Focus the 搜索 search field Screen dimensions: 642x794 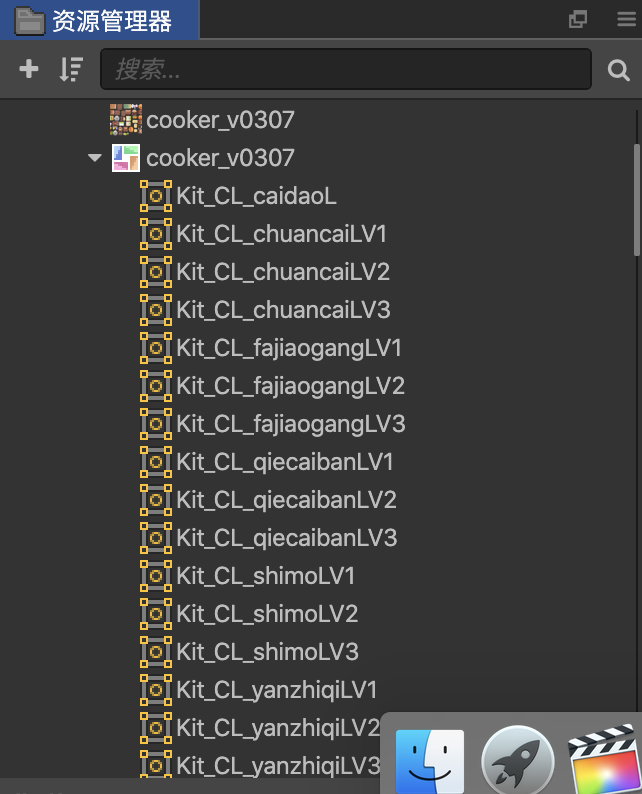346,69
